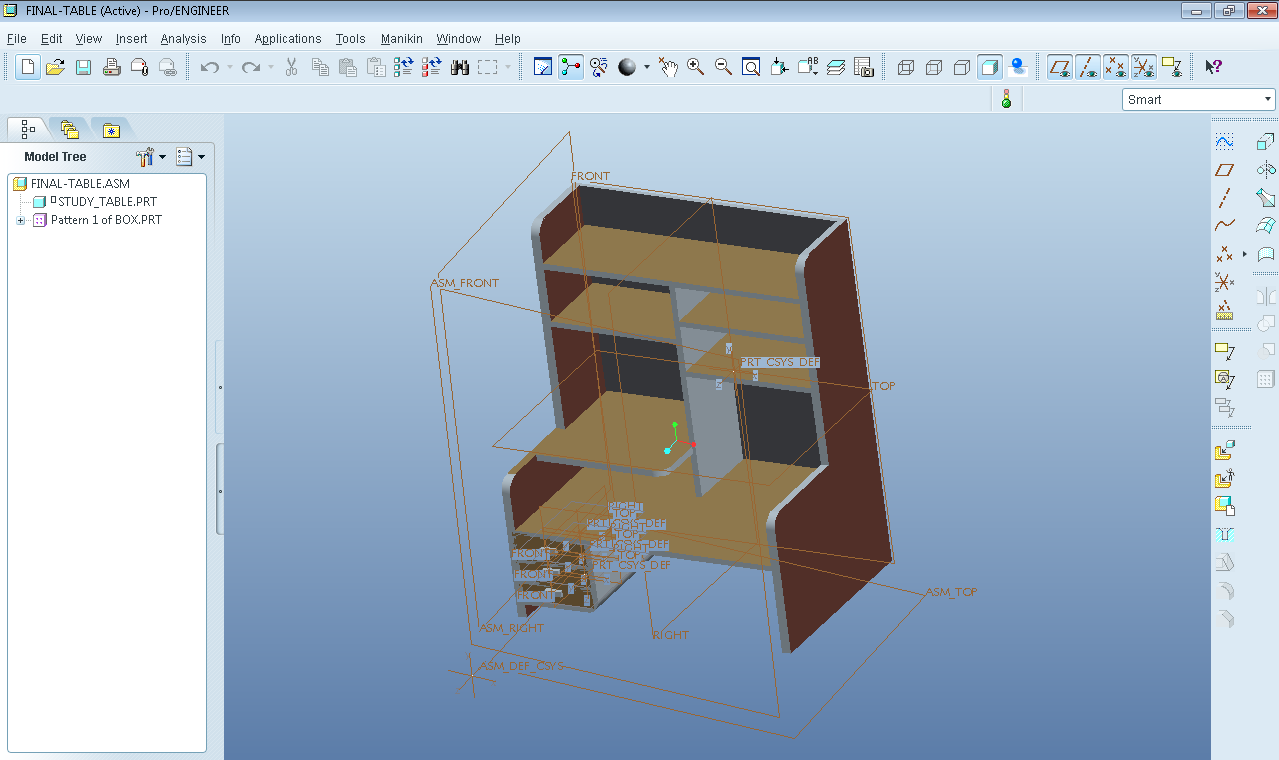Select STUDY_TABLE.PRT in the model tree

pyautogui.click(x=107, y=202)
